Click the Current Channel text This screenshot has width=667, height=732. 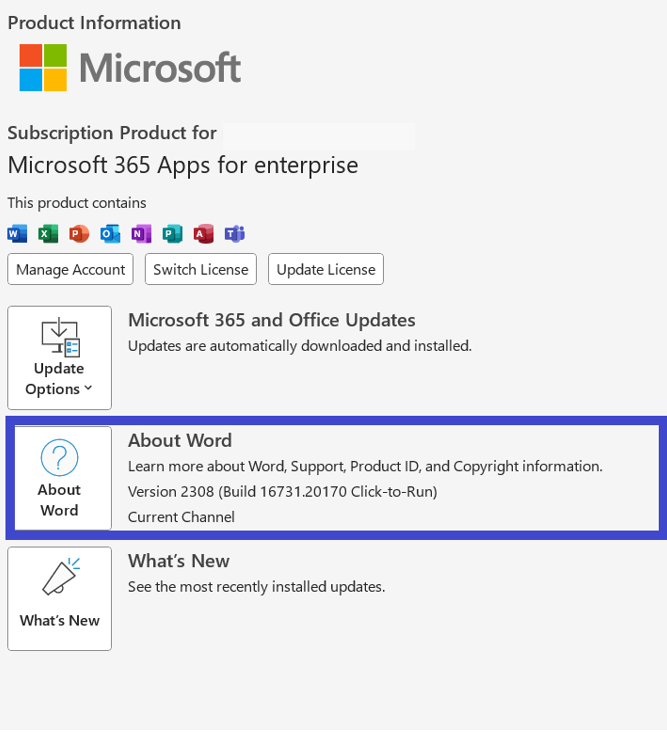181,517
